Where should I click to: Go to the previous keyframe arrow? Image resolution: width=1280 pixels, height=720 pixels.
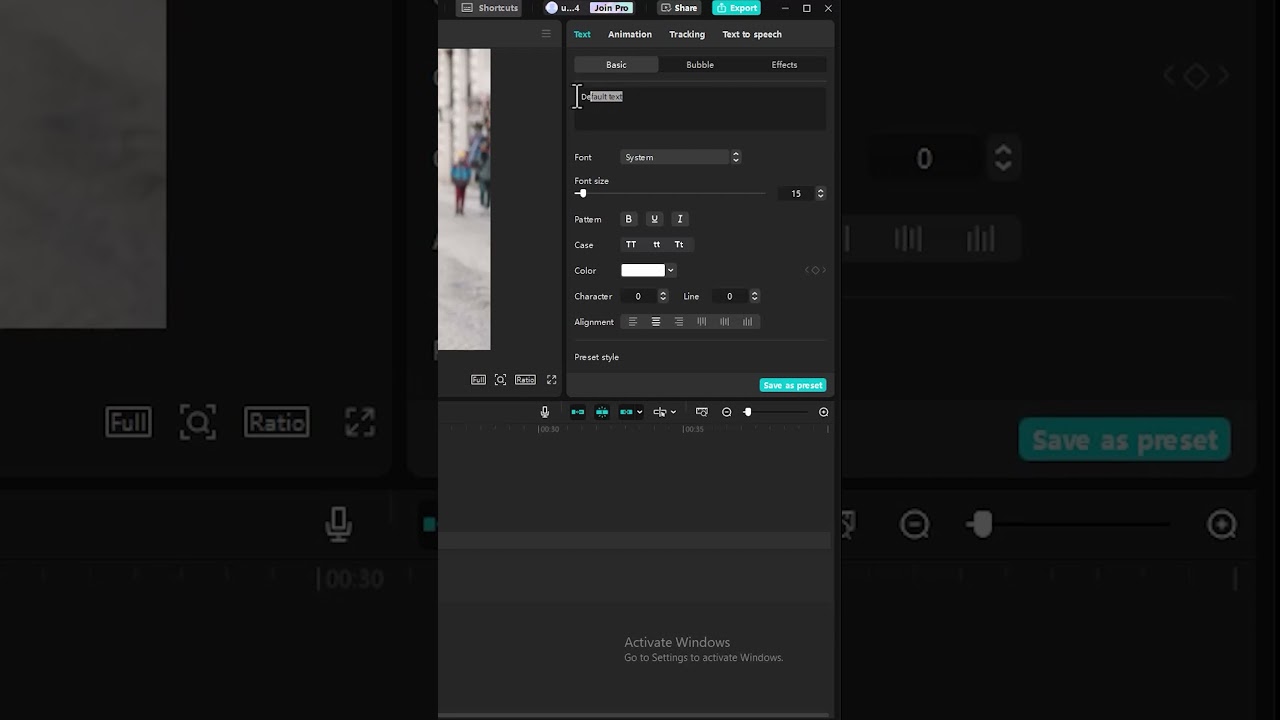pyautogui.click(x=807, y=270)
